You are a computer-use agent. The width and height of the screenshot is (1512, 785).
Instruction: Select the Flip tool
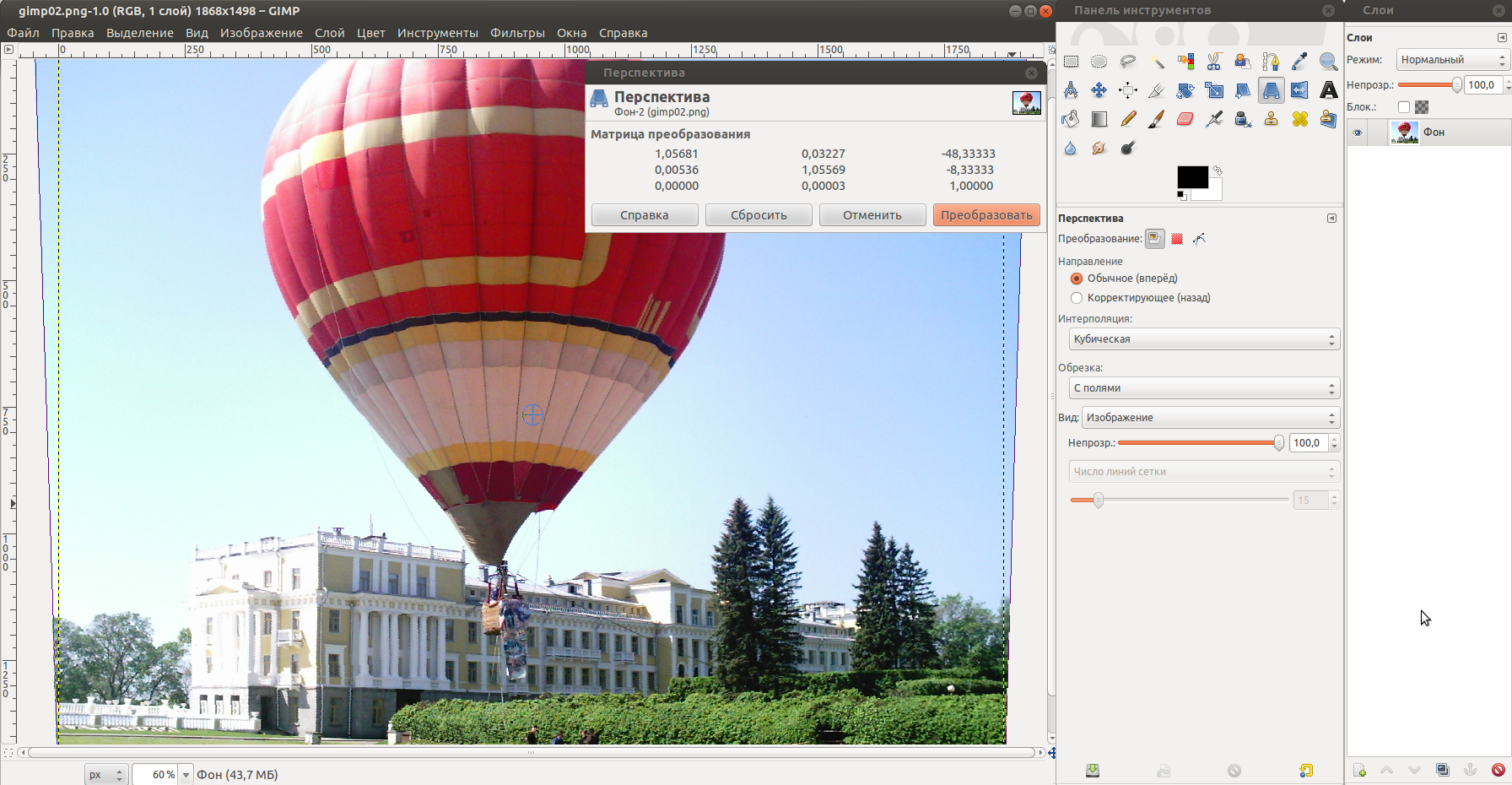[x=1299, y=90]
